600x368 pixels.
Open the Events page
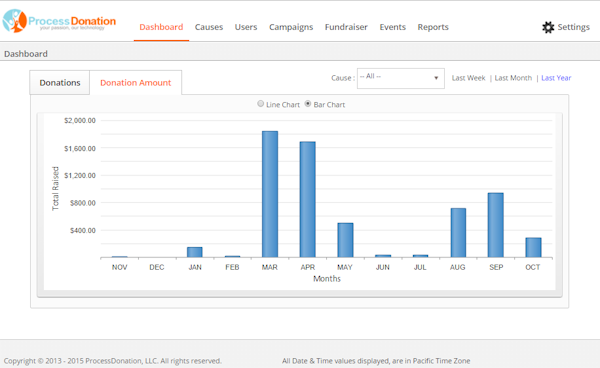pyautogui.click(x=392, y=27)
